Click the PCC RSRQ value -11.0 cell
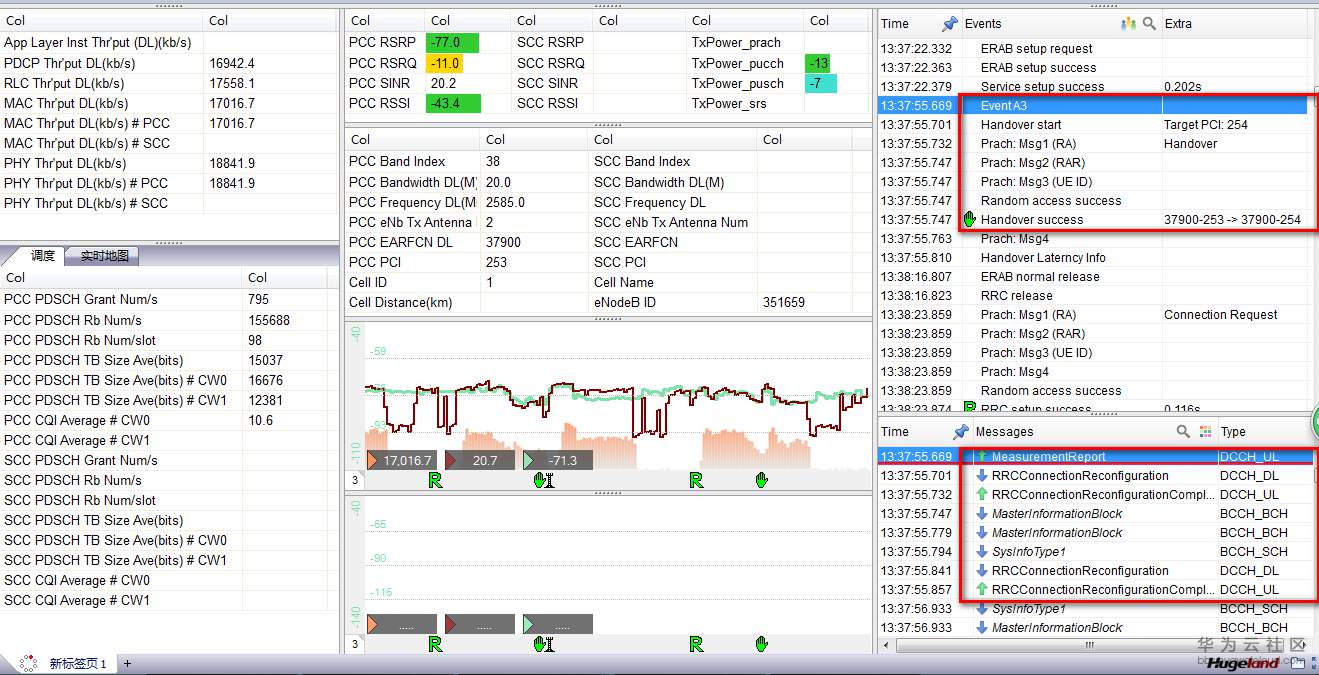The image size is (1319, 675). tap(445, 63)
